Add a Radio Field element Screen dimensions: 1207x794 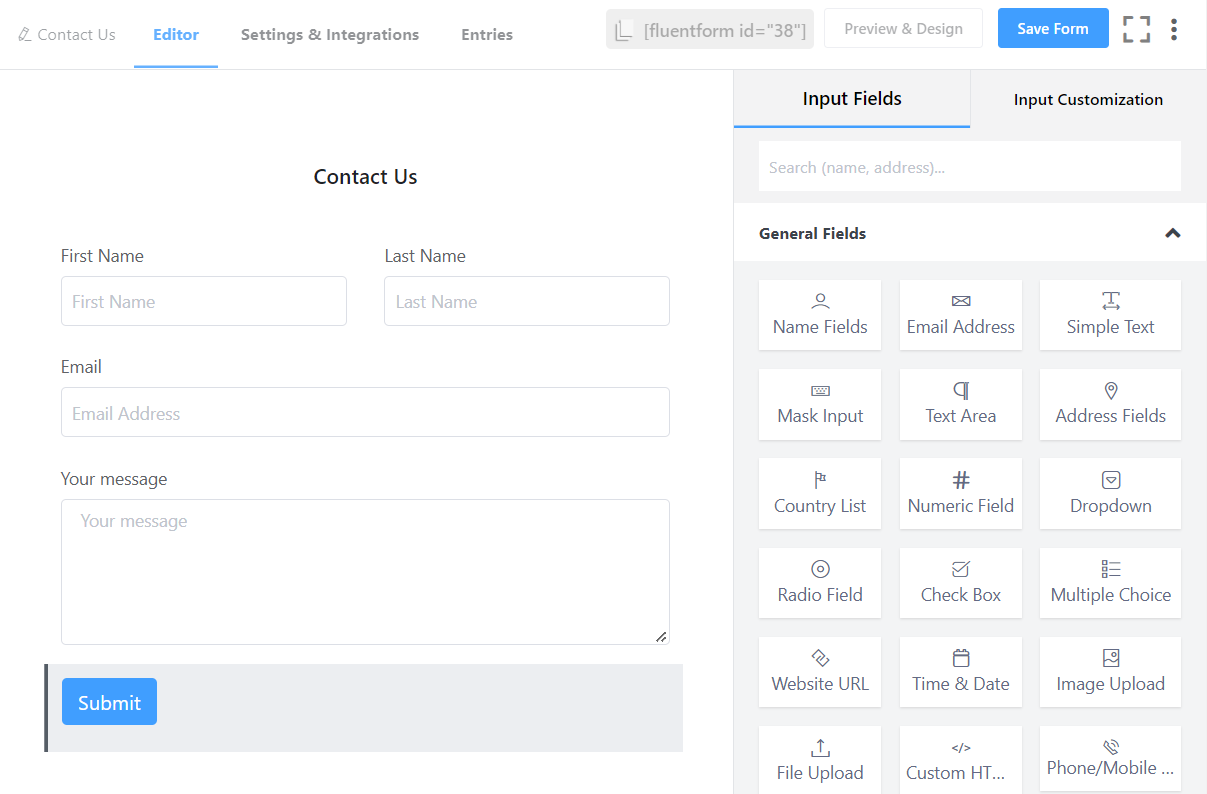point(820,582)
